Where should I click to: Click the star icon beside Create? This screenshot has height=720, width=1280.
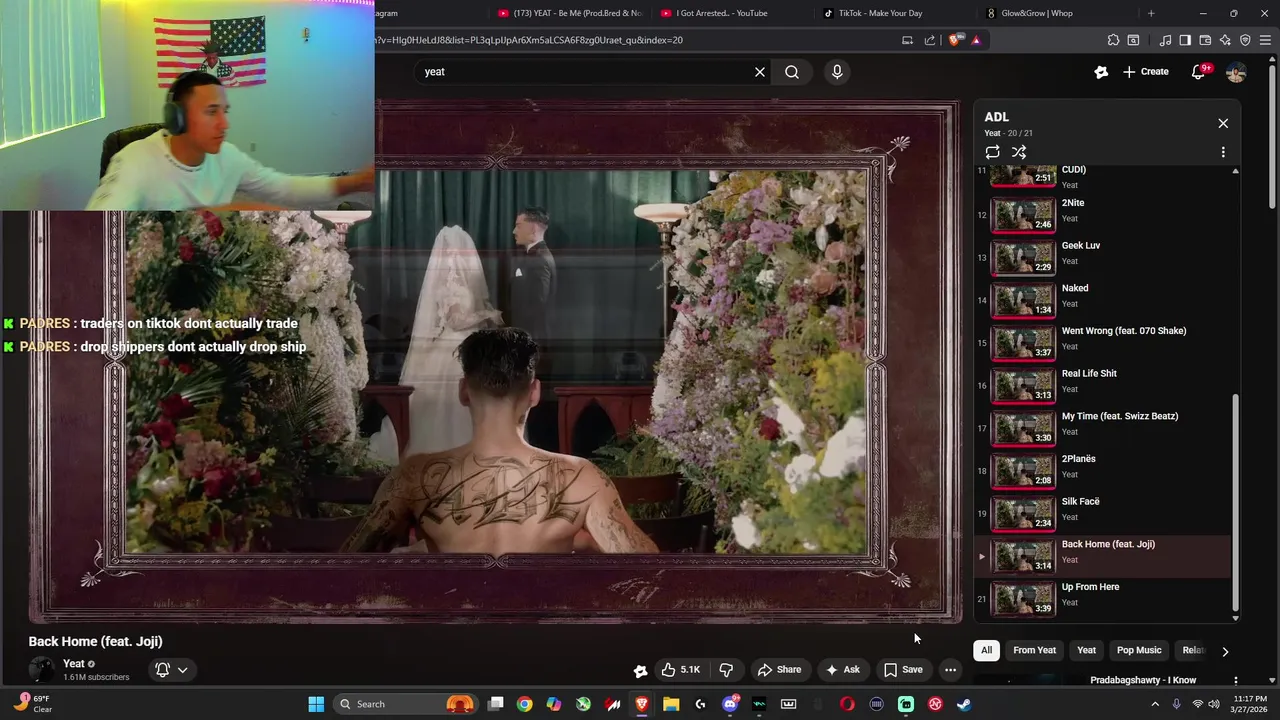(1101, 72)
